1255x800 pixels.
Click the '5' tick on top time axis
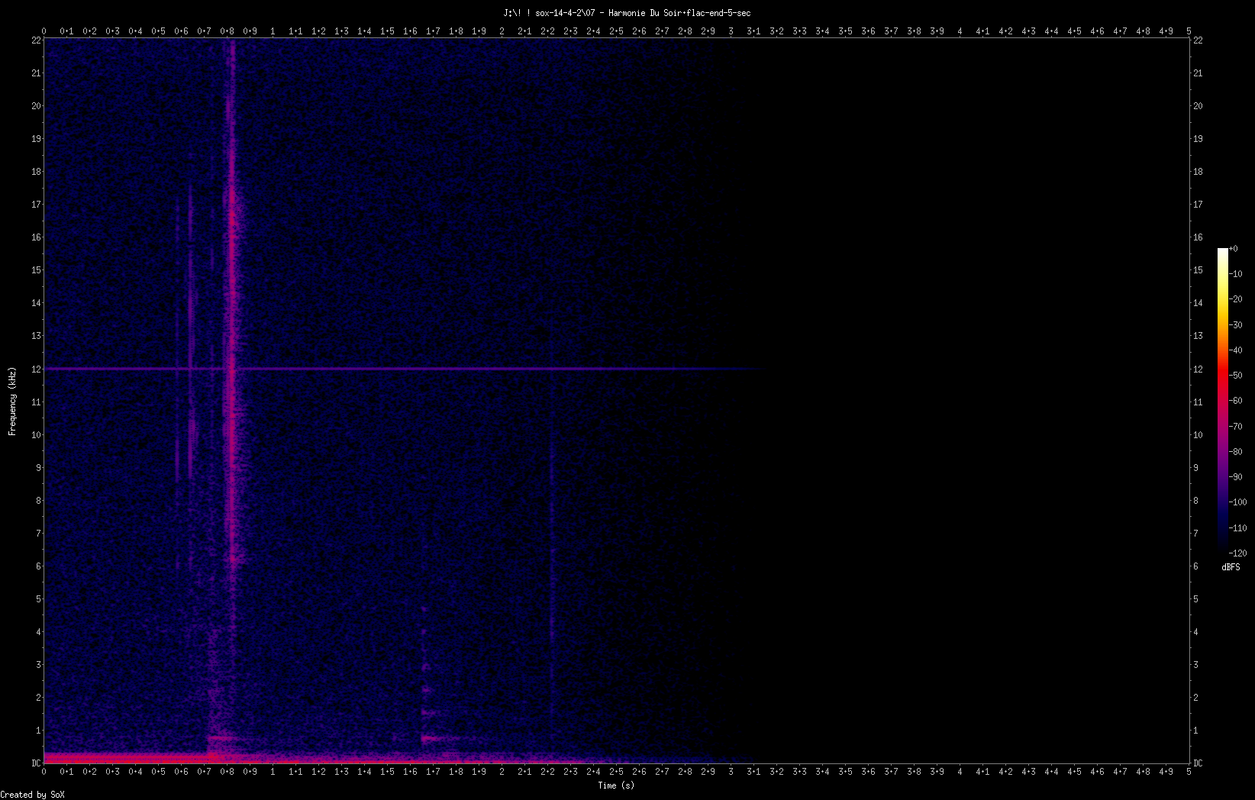tap(1189, 31)
